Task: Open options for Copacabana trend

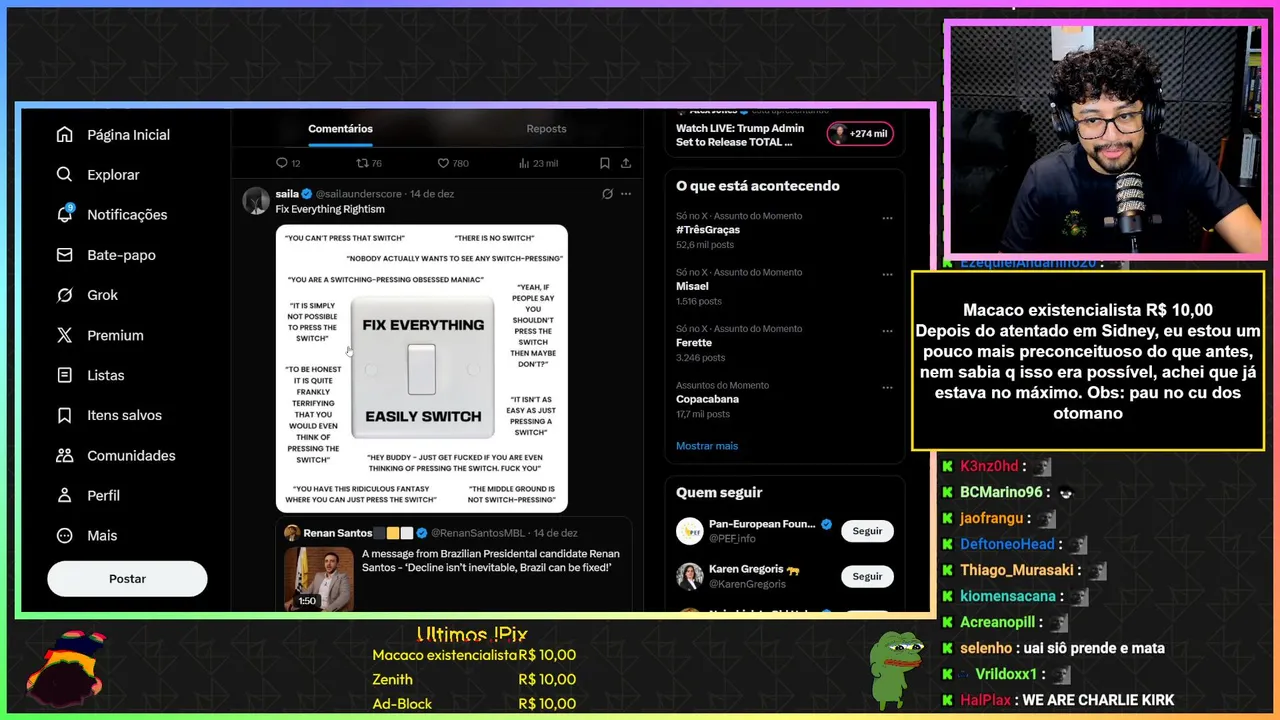Action: pyautogui.click(x=887, y=387)
